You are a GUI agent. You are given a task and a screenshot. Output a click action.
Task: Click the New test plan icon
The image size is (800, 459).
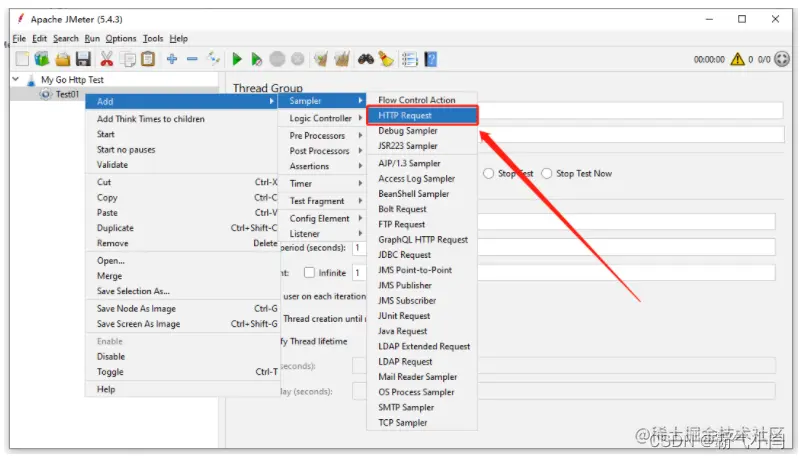click(x=22, y=59)
